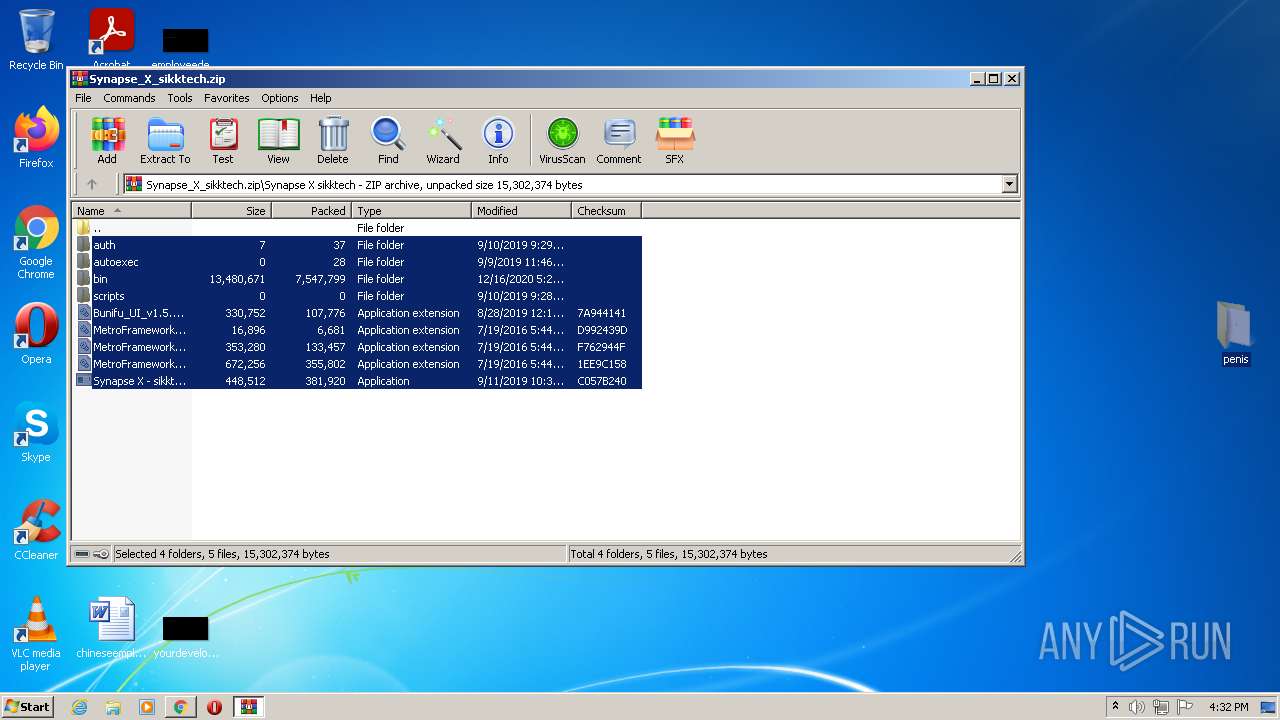Image resolution: width=1280 pixels, height=720 pixels.
Task: Open VLC media player shortcut
Action: (36, 634)
